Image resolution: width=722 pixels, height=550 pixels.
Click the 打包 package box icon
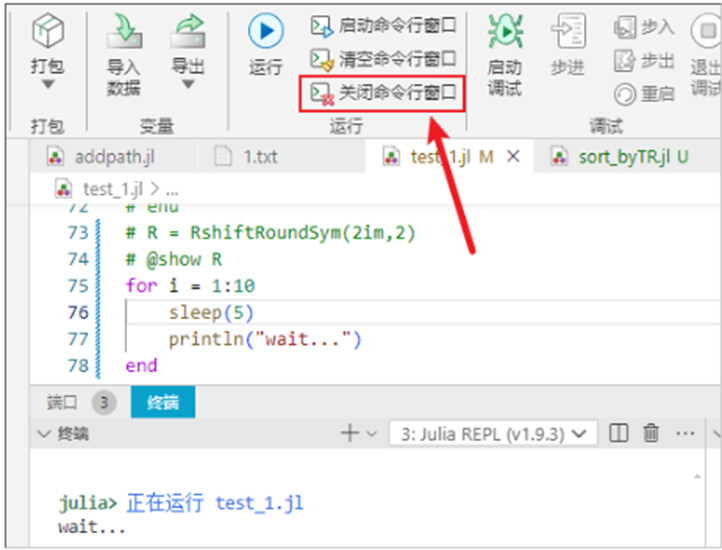pos(48,31)
